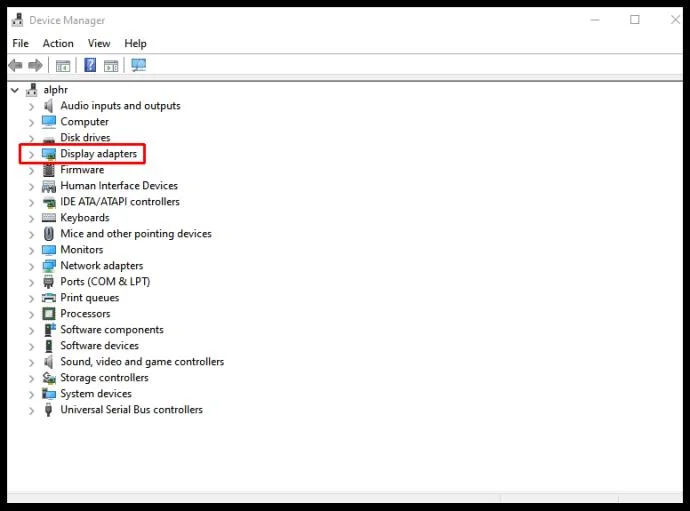The image size is (690, 511).
Task: Expand the System devices chevron
Action: (x=31, y=394)
